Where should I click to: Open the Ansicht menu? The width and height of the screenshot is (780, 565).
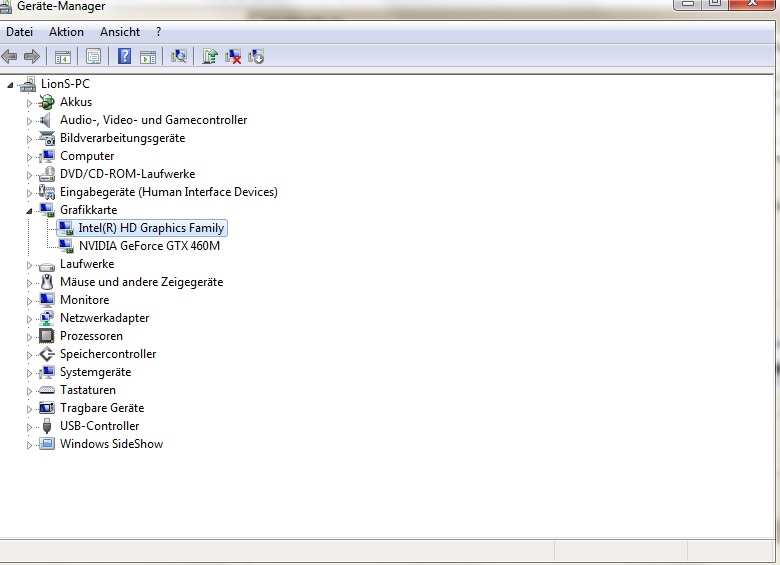[x=120, y=32]
